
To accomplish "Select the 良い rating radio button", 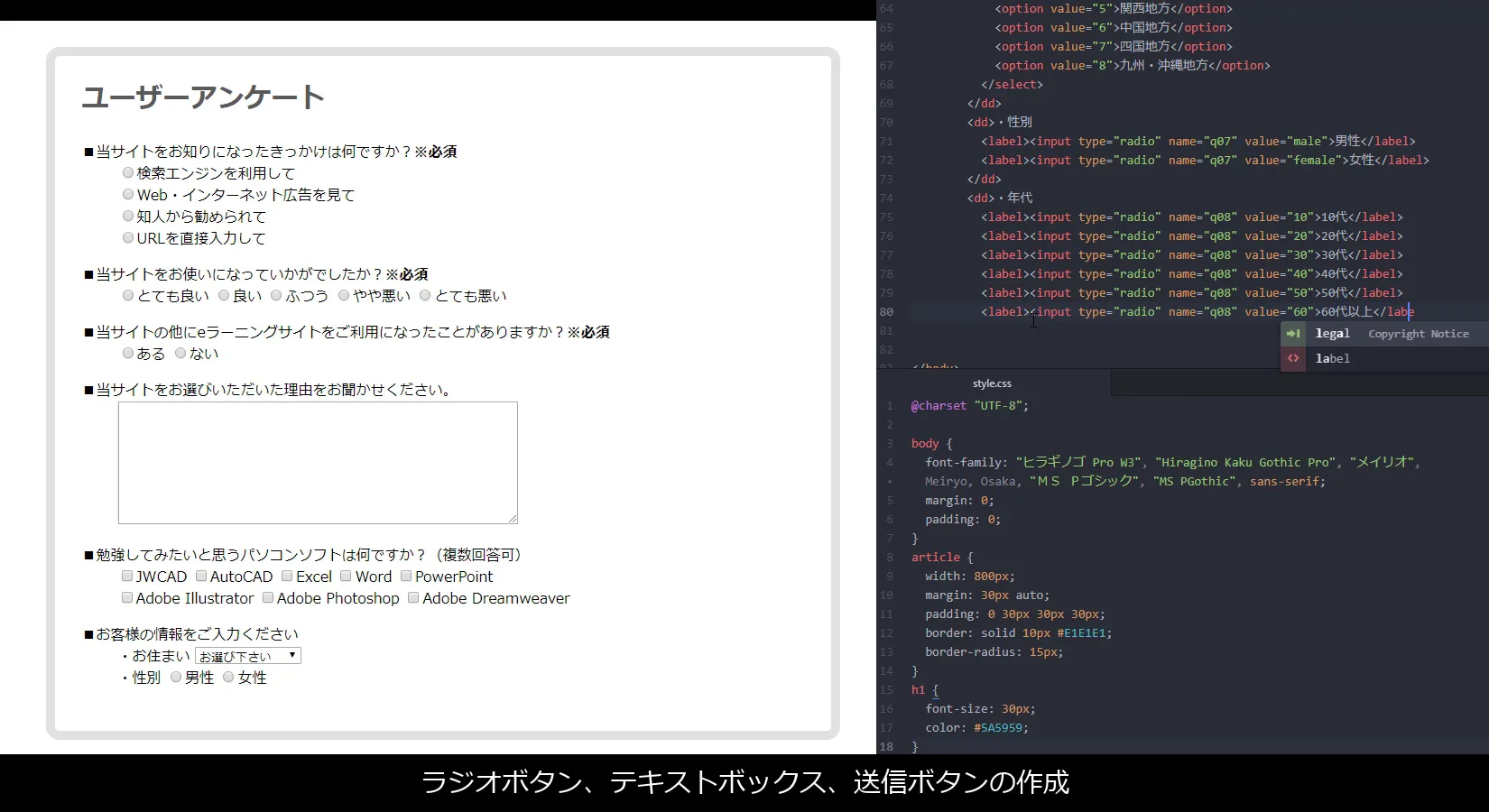I will (x=224, y=295).
